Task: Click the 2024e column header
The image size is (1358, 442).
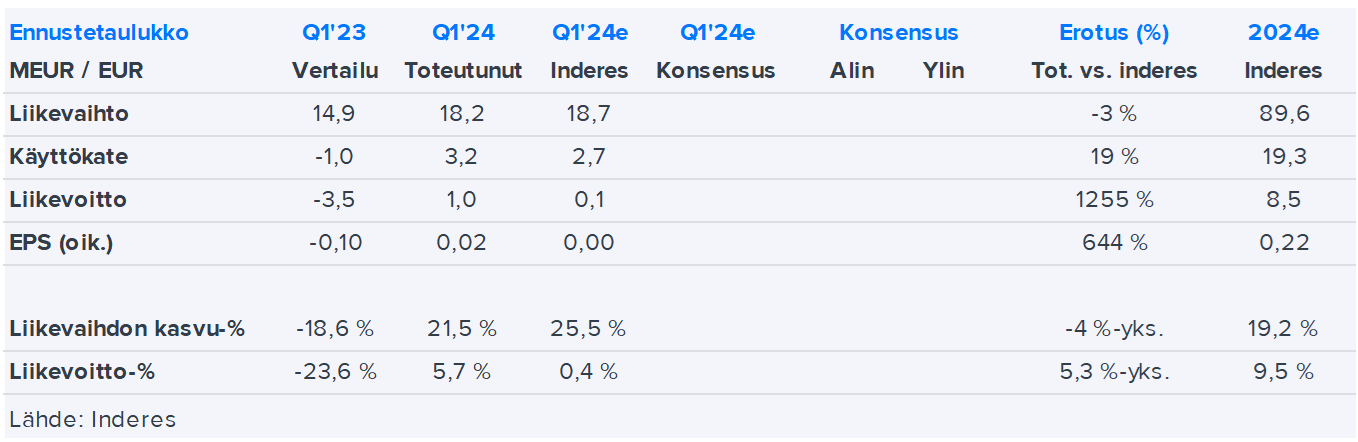Action: coord(1283,33)
